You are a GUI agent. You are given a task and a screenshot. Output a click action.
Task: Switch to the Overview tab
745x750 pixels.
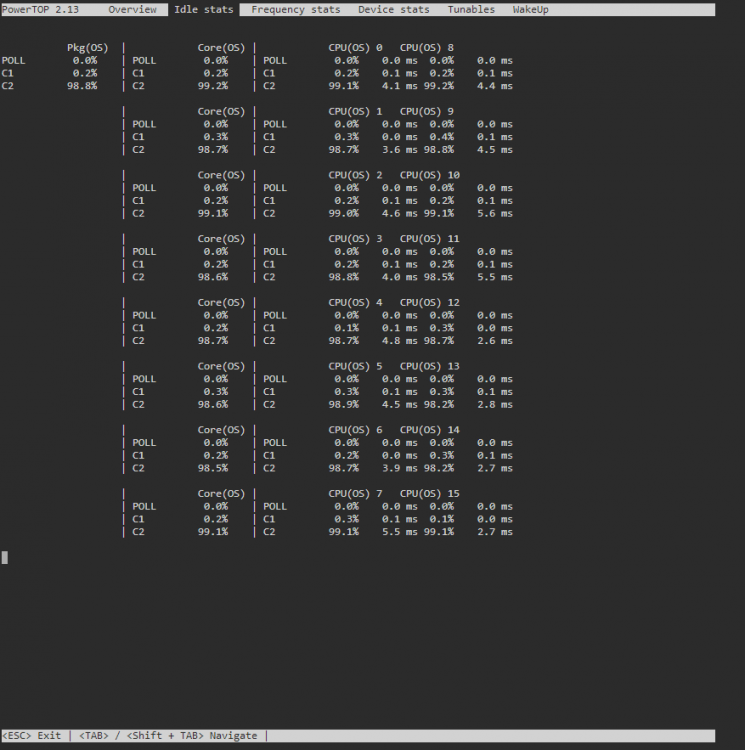click(132, 10)
